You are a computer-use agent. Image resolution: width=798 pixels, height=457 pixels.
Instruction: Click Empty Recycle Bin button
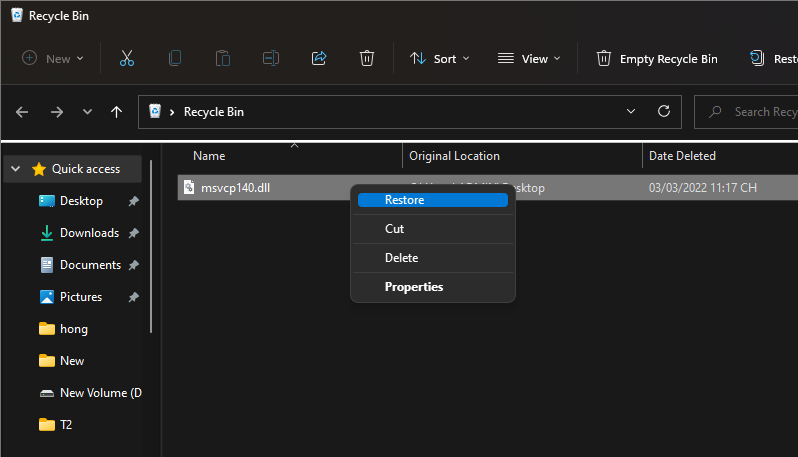(657, 59)
